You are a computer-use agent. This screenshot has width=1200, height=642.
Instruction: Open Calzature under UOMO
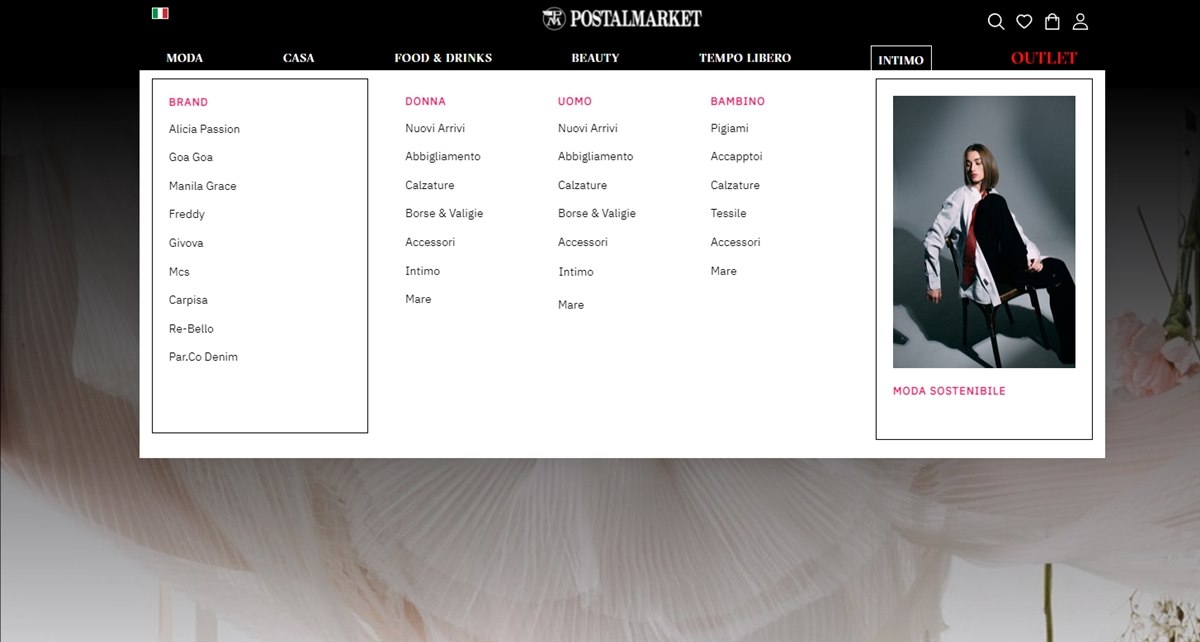click(583, 185)
